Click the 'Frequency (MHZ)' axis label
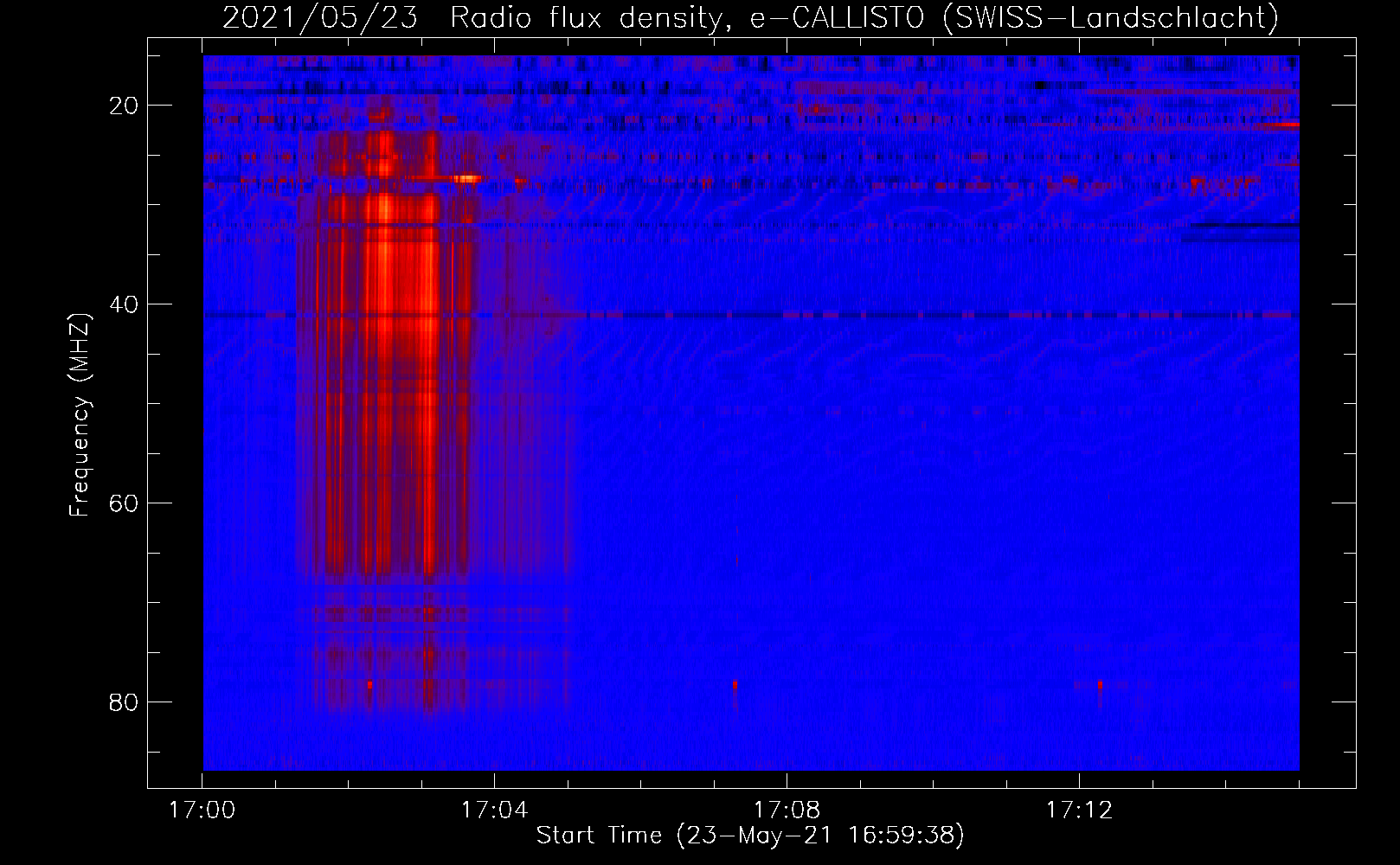The image size is (1400, 865). click(x=80, y=415)
